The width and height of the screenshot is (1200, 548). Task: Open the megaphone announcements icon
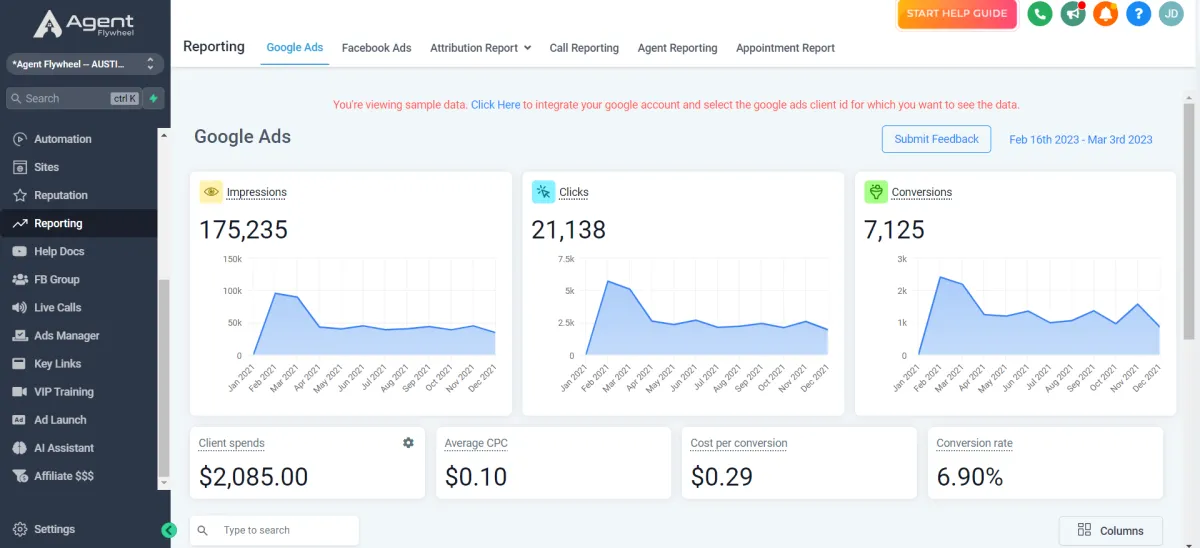pyautogui.click(x=1073, y=14)
